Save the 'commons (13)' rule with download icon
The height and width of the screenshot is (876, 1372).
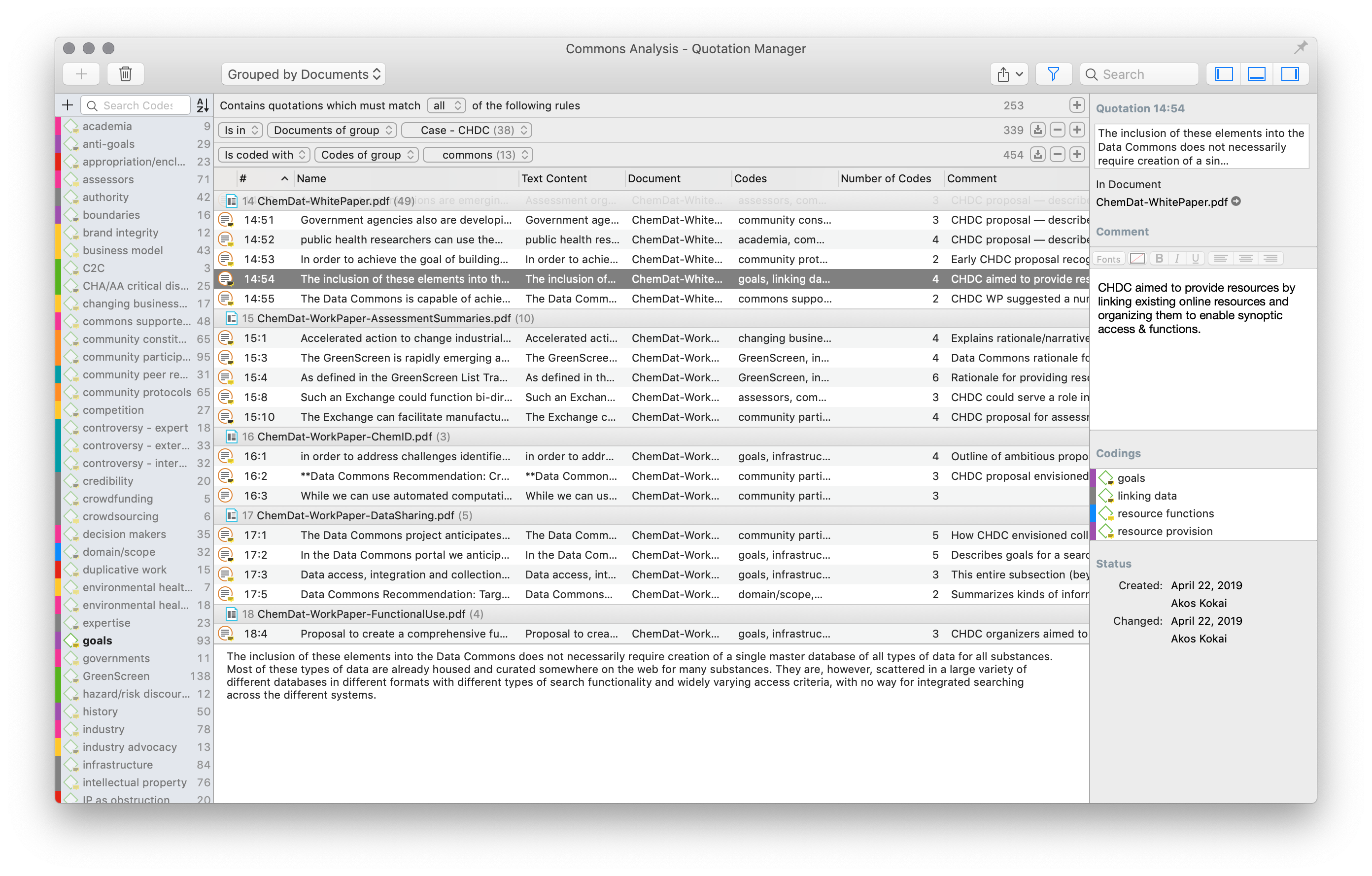[1038, 154]
